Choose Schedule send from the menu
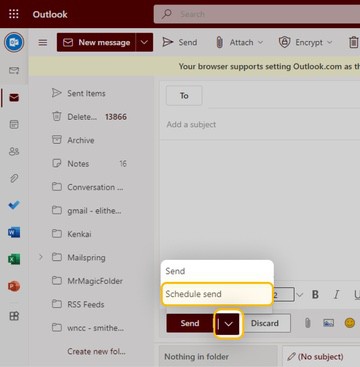Screen dimensions: 360x367 tap(217, 294)
